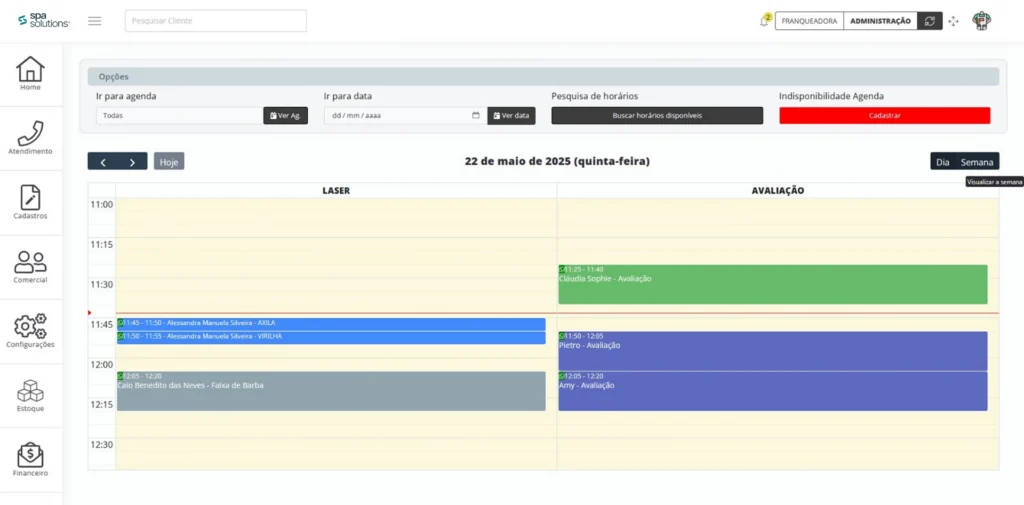Click the Pesquisar Cliente search field

215,21
